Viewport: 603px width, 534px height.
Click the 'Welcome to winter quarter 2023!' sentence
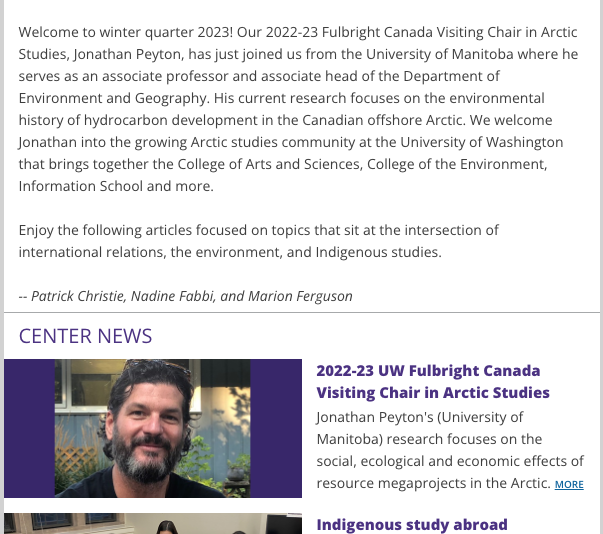pos(126,32)
